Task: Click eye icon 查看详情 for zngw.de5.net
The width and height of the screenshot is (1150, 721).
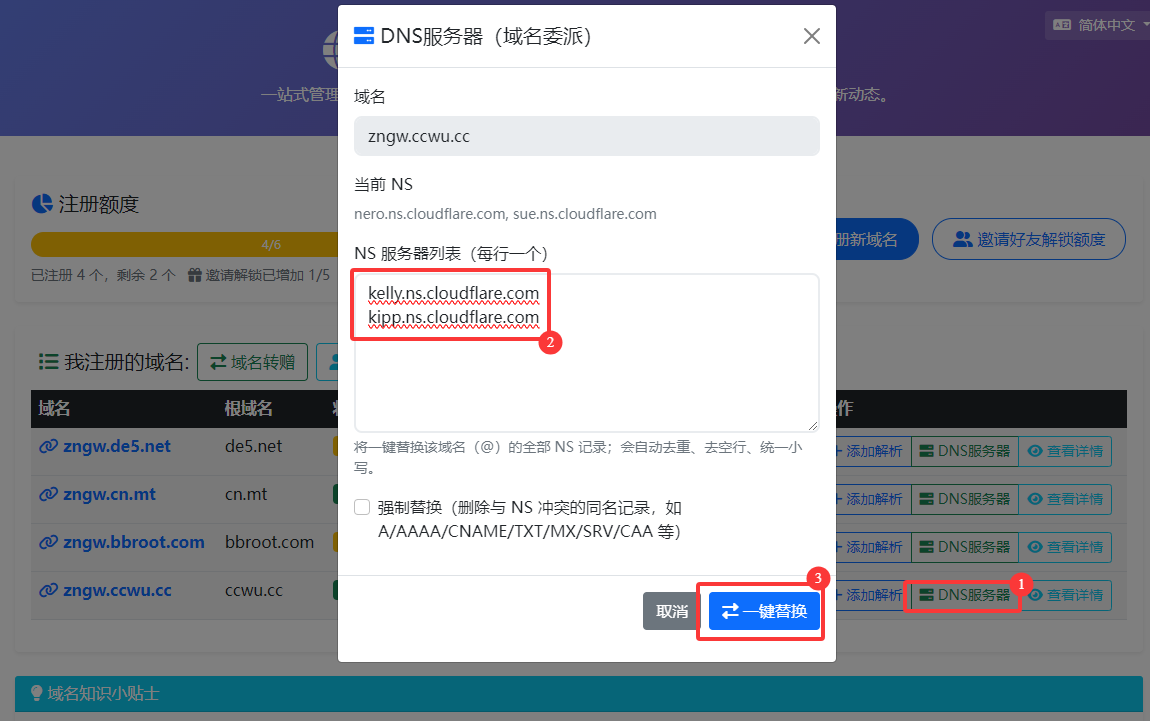Action: coord(1035,451)
